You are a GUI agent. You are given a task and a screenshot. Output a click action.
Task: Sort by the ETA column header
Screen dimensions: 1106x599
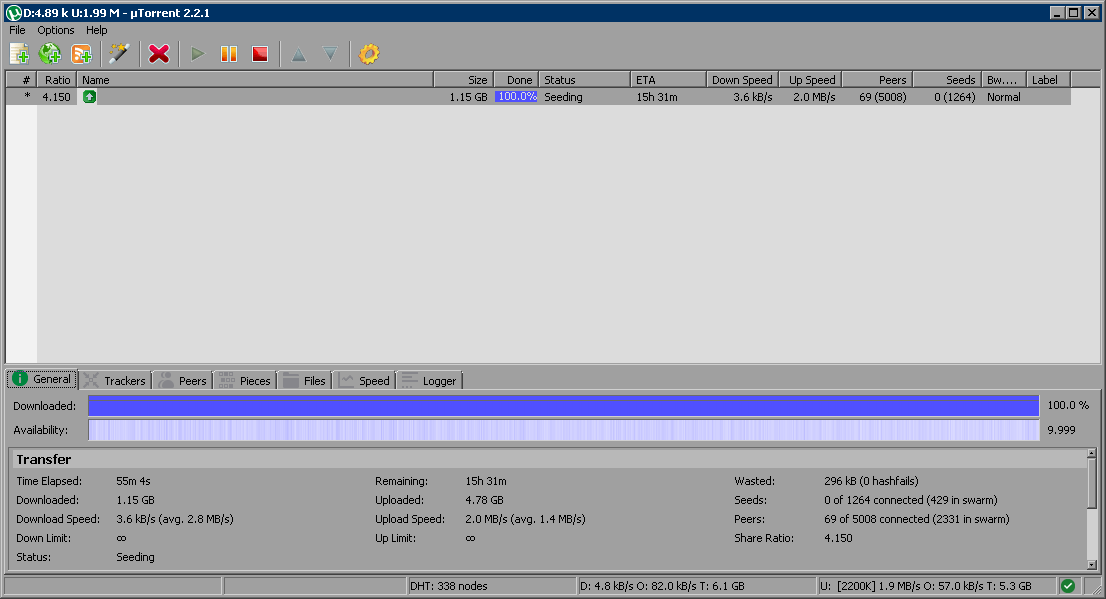click(668, 80)
